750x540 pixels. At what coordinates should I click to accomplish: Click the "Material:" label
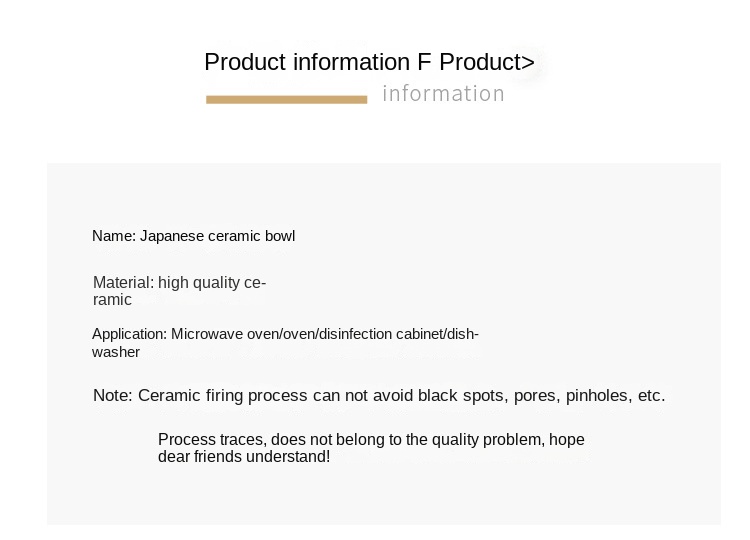click(123, 283)
